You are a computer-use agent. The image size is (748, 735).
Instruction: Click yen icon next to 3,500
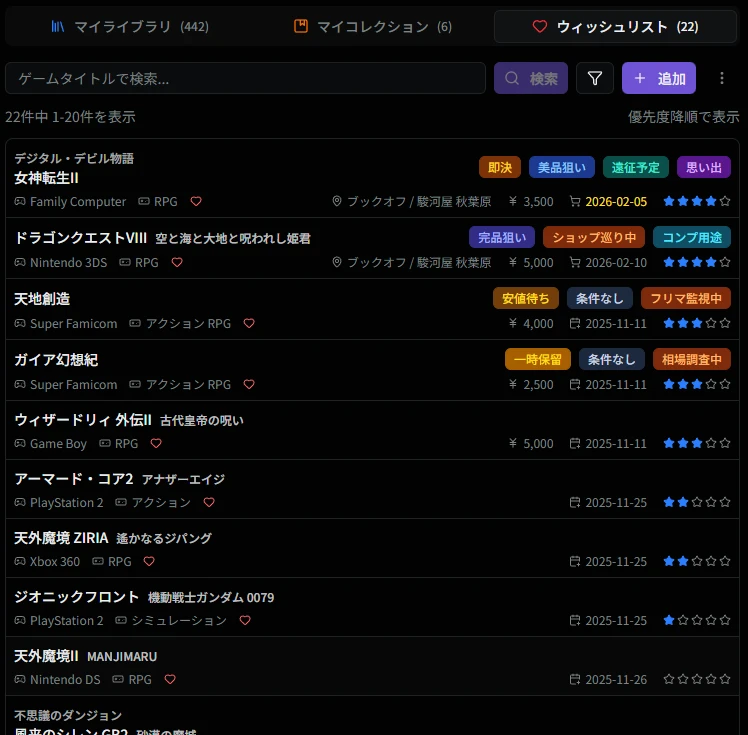point(513,201)
